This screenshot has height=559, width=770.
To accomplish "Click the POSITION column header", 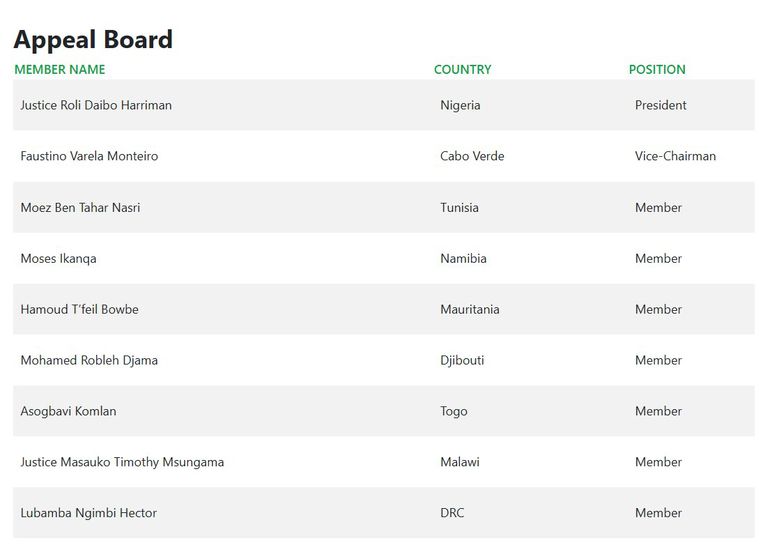I will [657, 70].
